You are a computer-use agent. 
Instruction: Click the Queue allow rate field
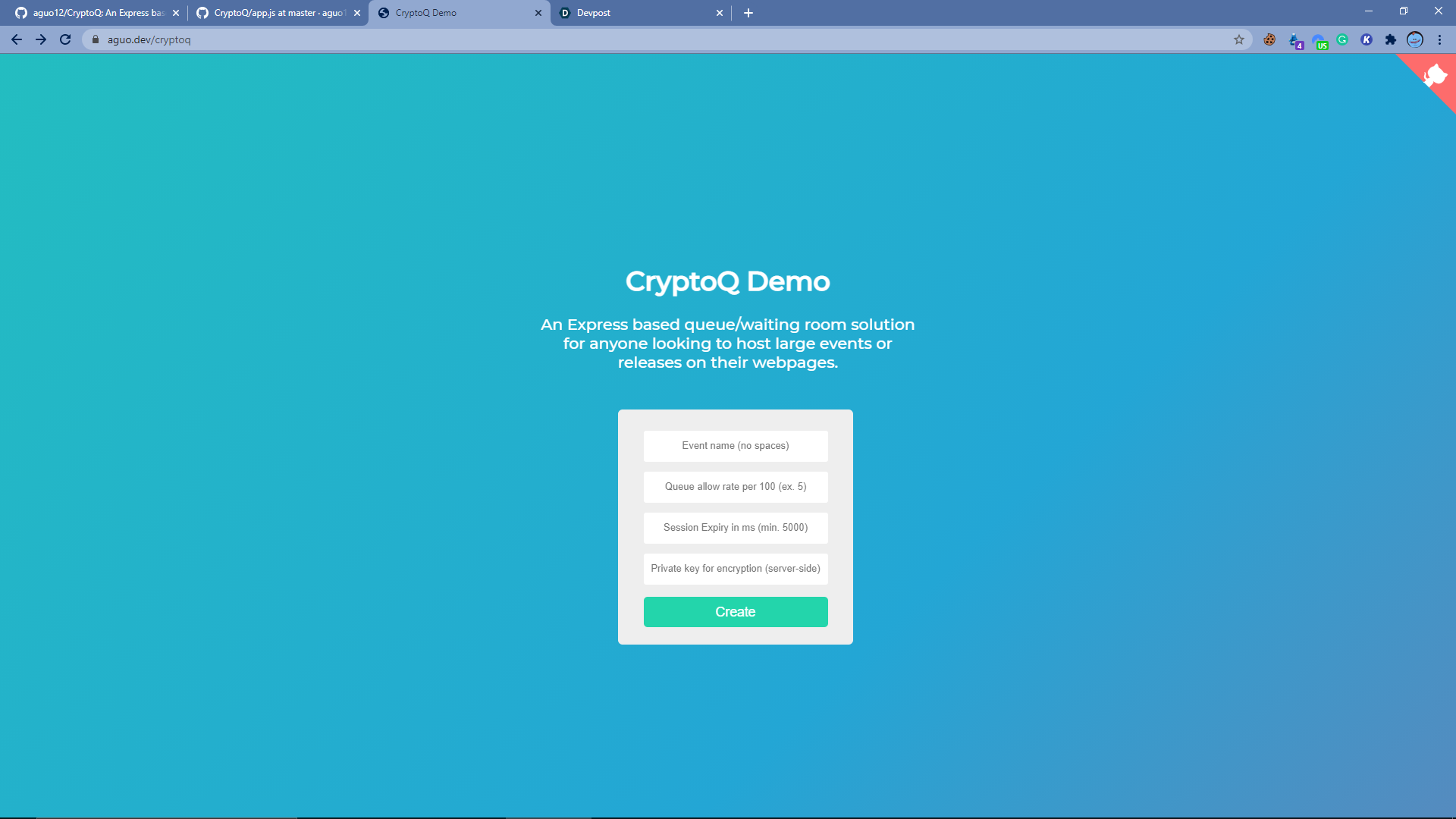pyautogui.click(x=736, y=487)
